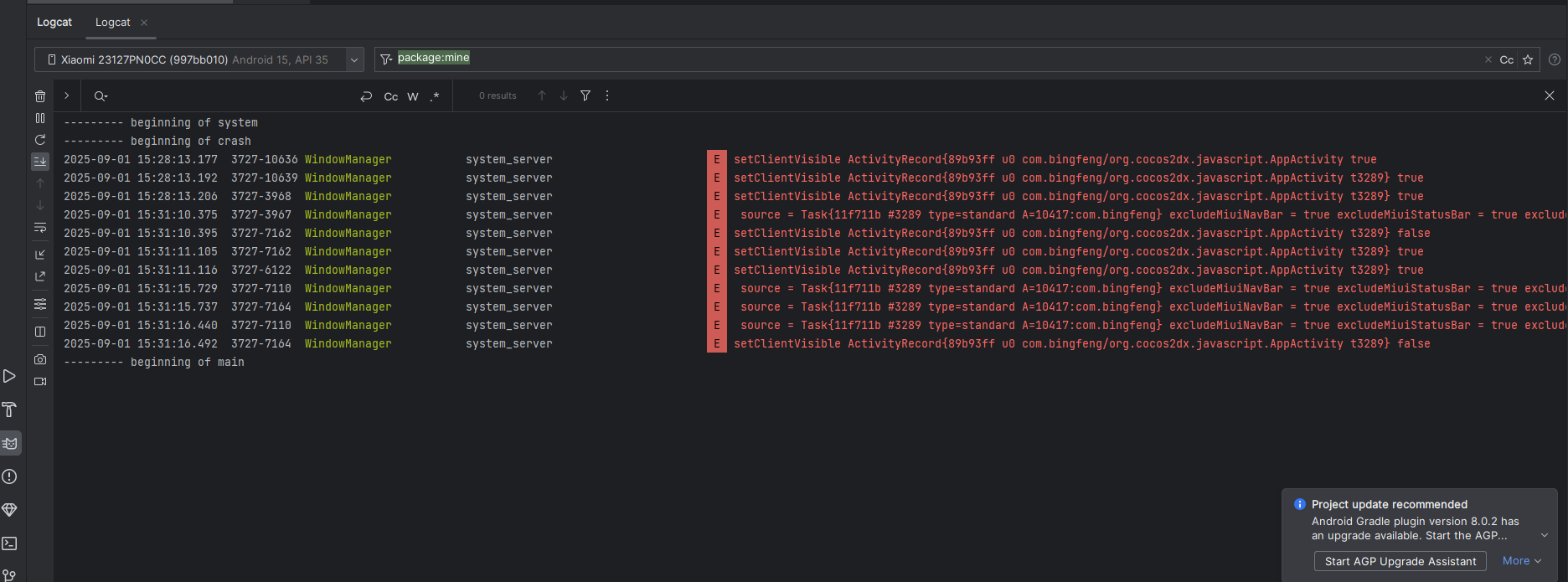
Task: Toggle soft-wrap for log lines
Action: tap(40, 228)
